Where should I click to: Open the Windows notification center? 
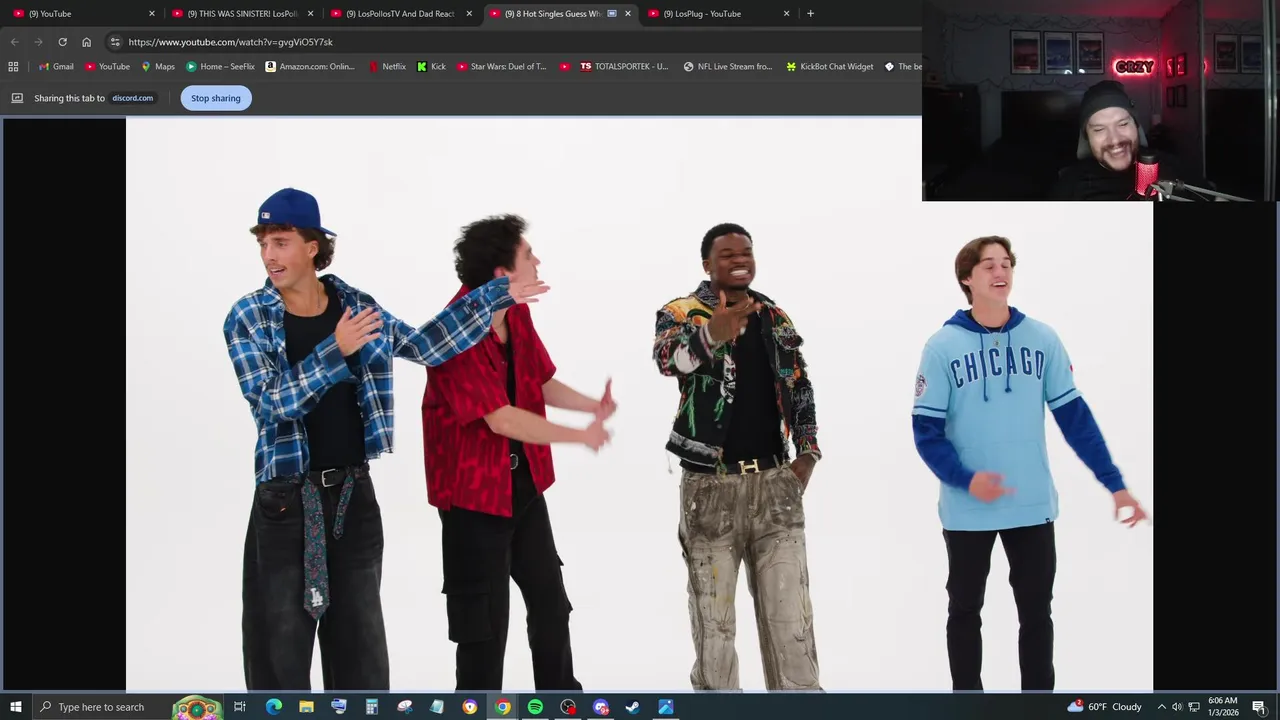point(1259,707)
